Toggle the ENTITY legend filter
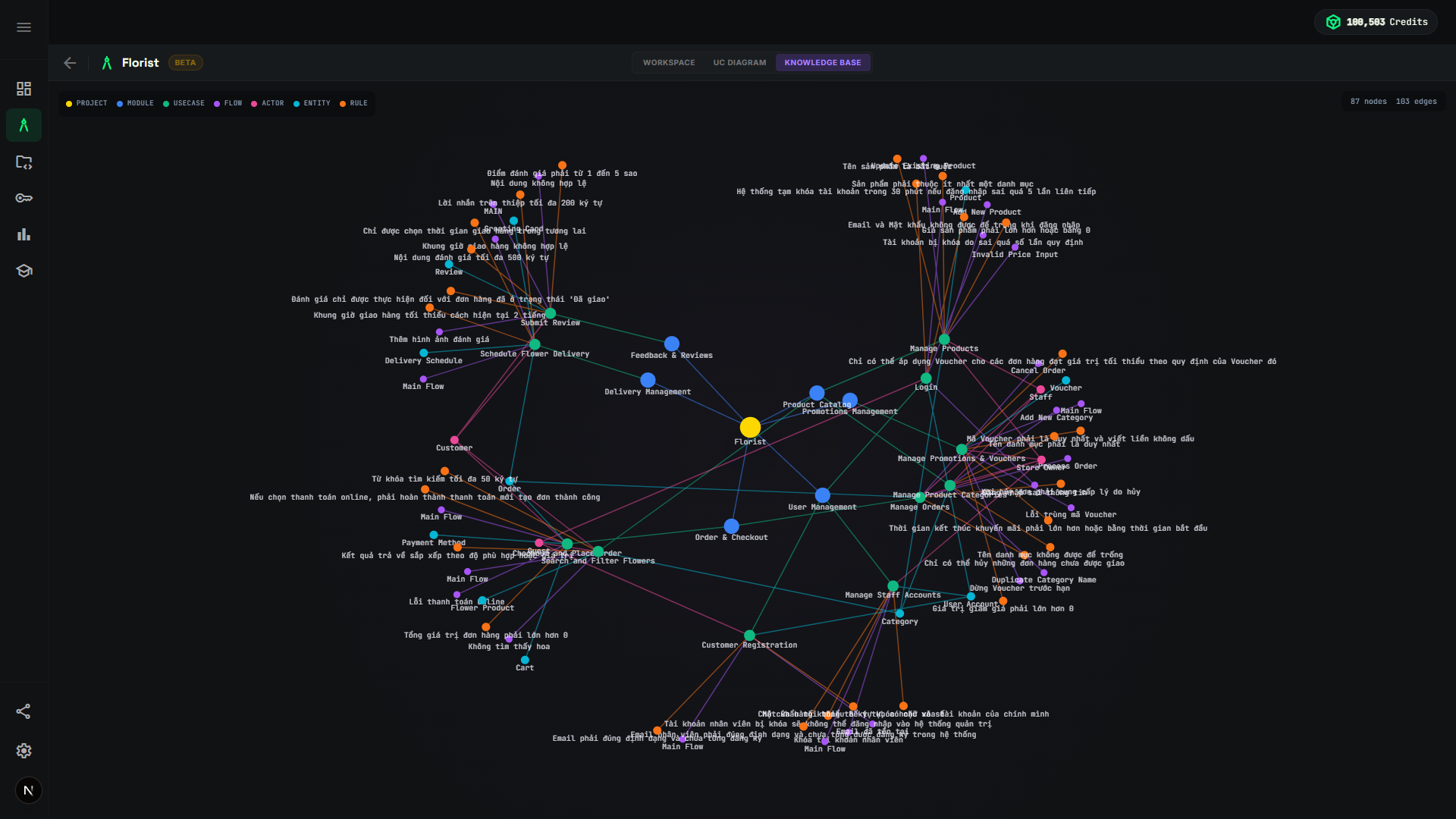Screen dimensions: 1456x819 312,103
